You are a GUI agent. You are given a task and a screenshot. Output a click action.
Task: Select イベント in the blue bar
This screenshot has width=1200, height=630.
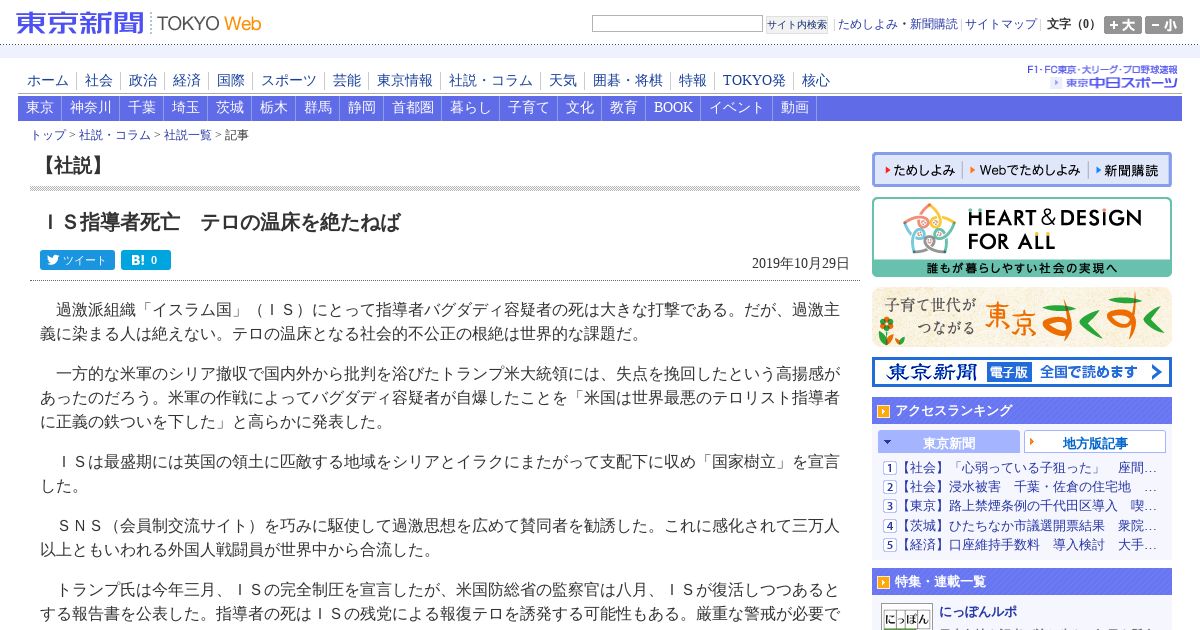point(737,108)
